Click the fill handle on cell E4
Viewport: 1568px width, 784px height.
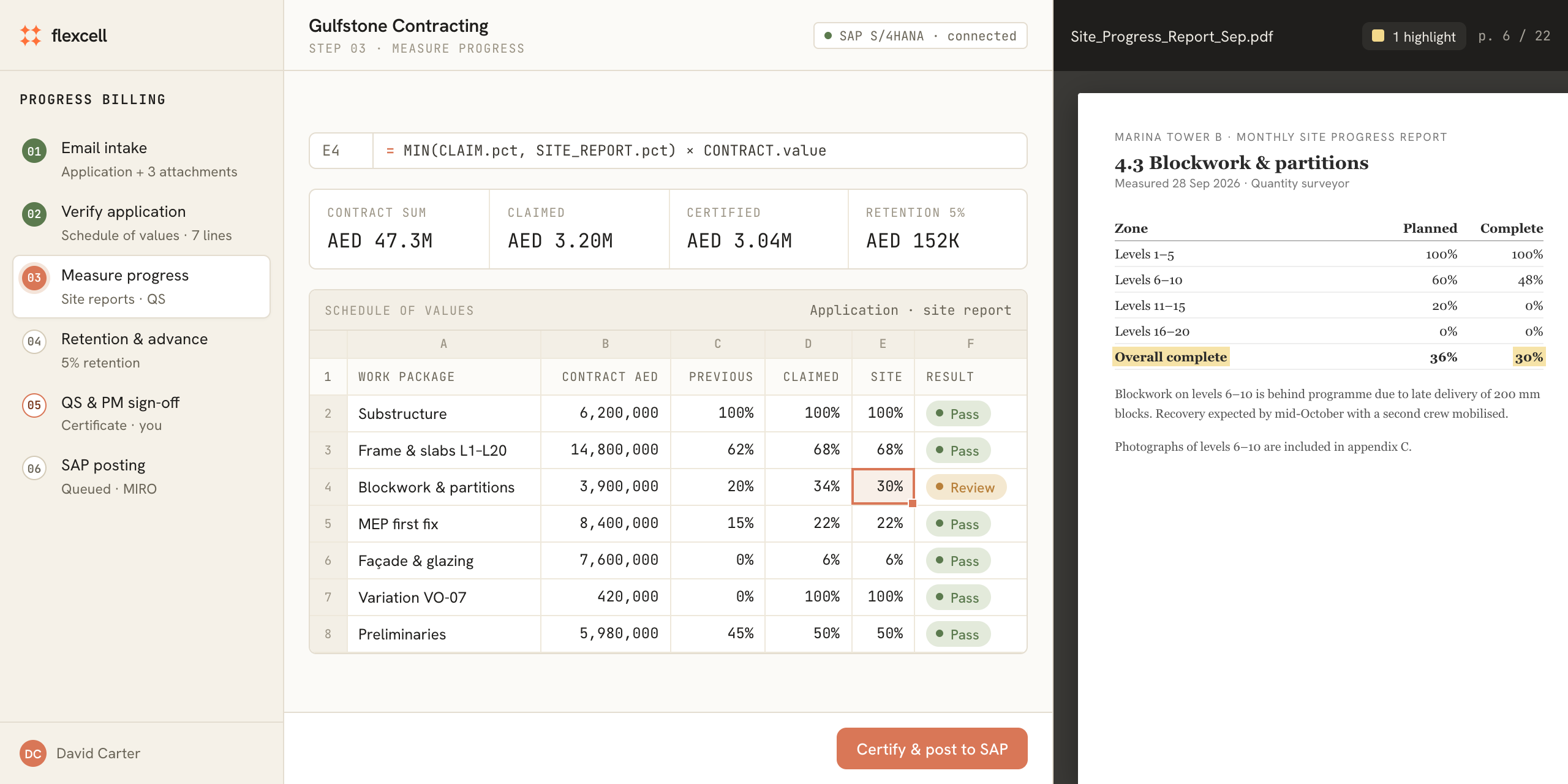[913, 503]
